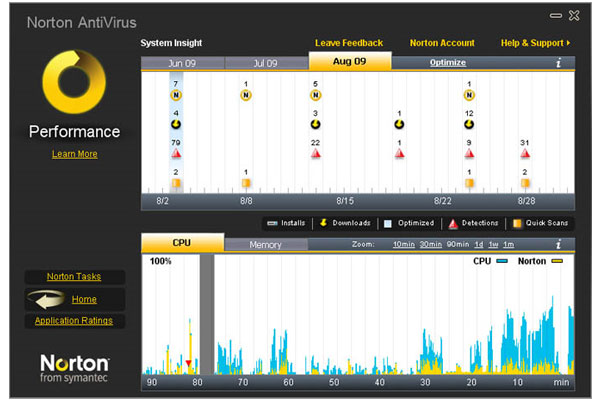Select the CPU tab
The image size is (600, 401).
tap(182, 243)
